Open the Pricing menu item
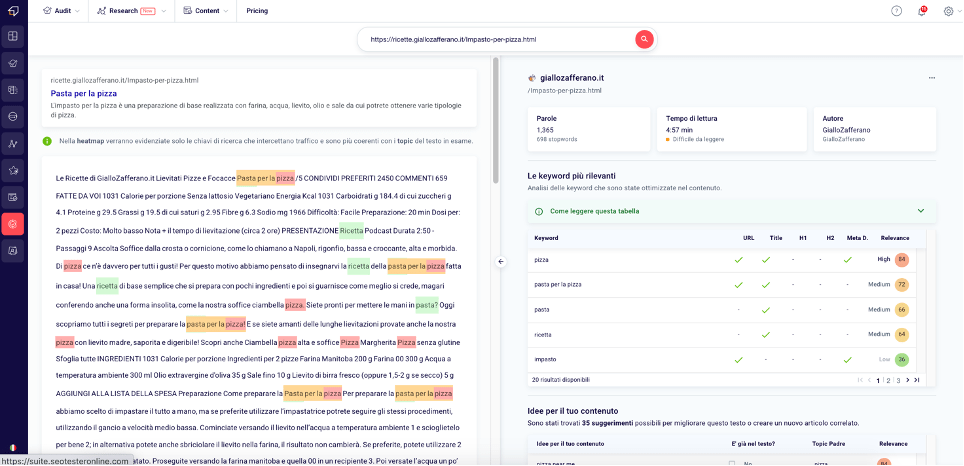The image size is (964, 466). (x=257, y=11)
